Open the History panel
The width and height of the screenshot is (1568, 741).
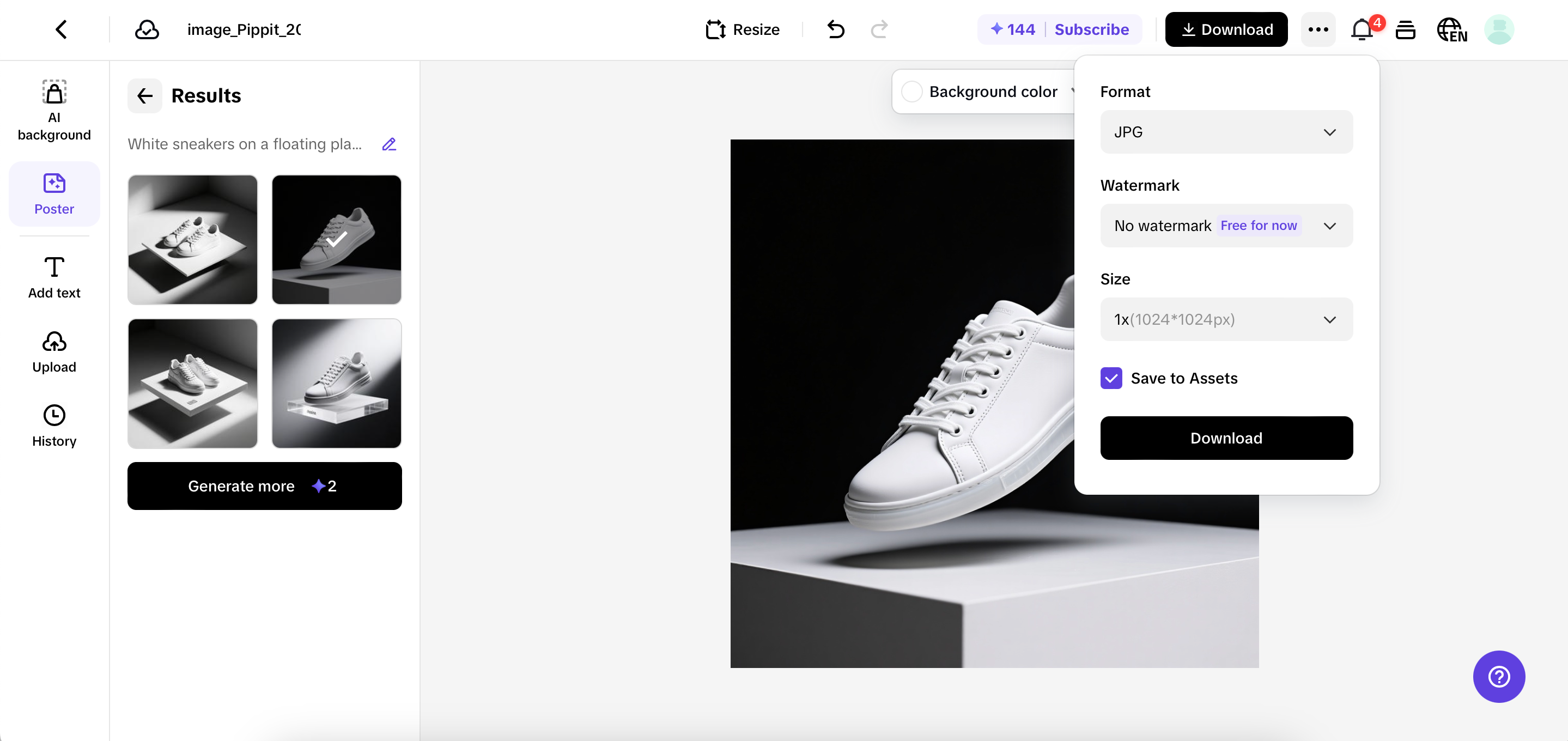point(54,426)
